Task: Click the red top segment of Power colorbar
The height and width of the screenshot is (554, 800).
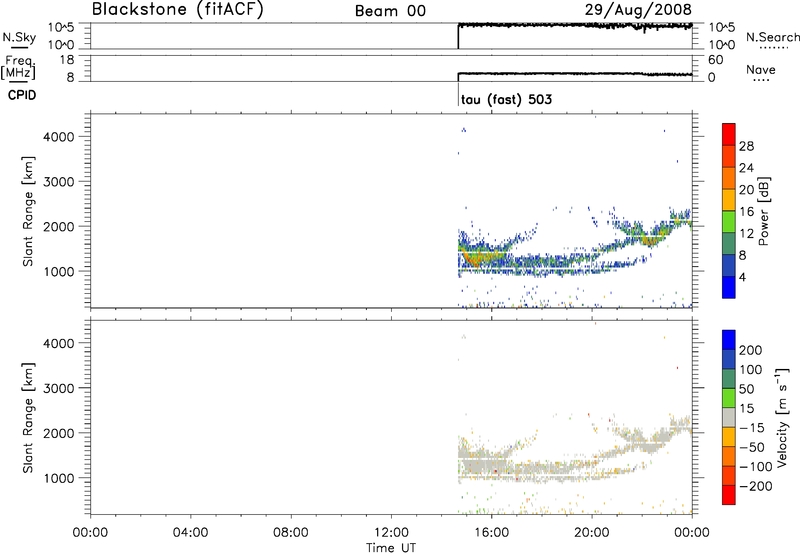Action: (x=729, y=134)
